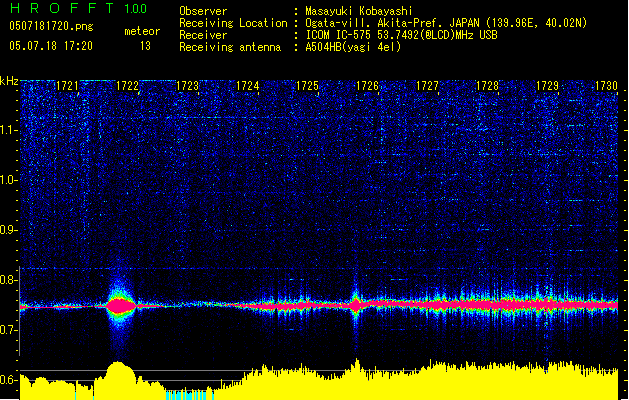Image resolution: width=629 pixels, height=400 pixels.
Task: Click the Observer label
Action: pos(203,11)
